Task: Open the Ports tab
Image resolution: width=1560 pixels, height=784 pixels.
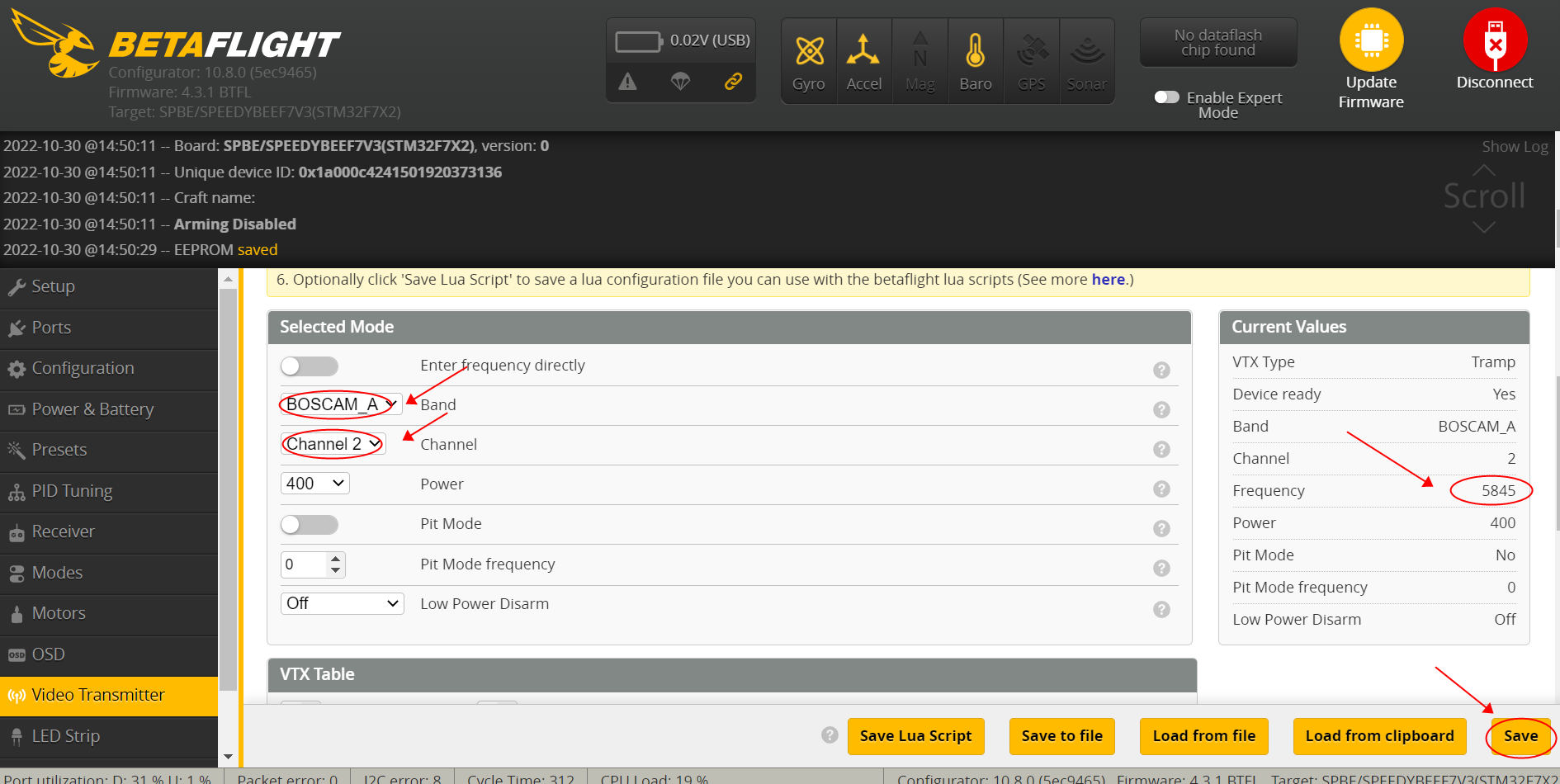Action: point(109,328)
